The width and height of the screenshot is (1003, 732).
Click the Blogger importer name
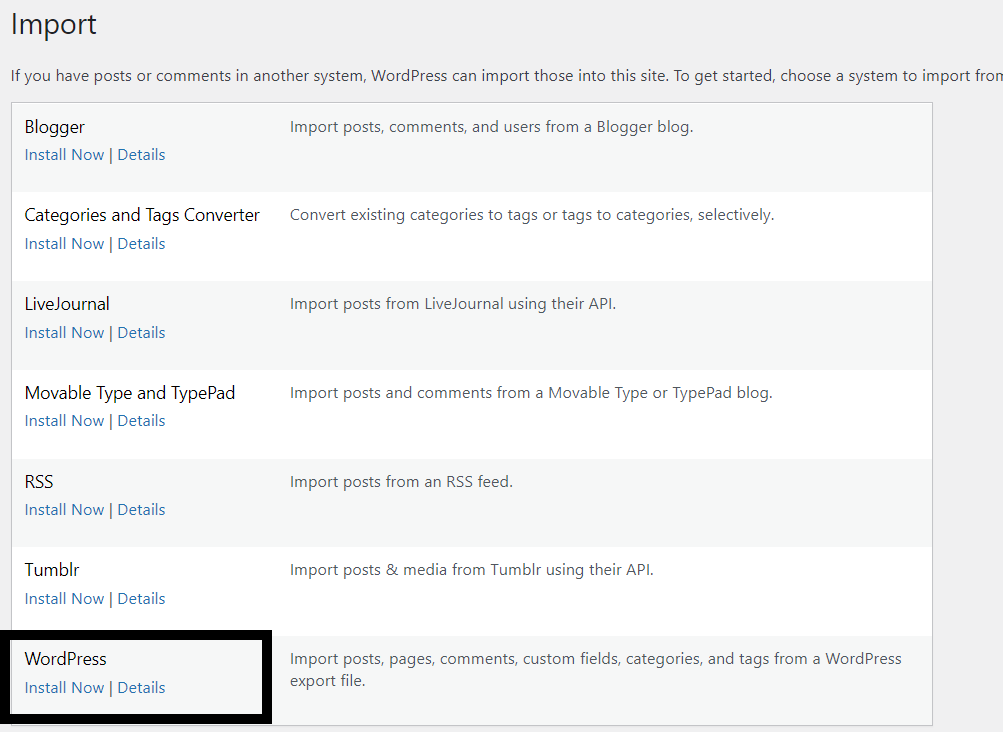pyautogui.click(x=54, y=127)
